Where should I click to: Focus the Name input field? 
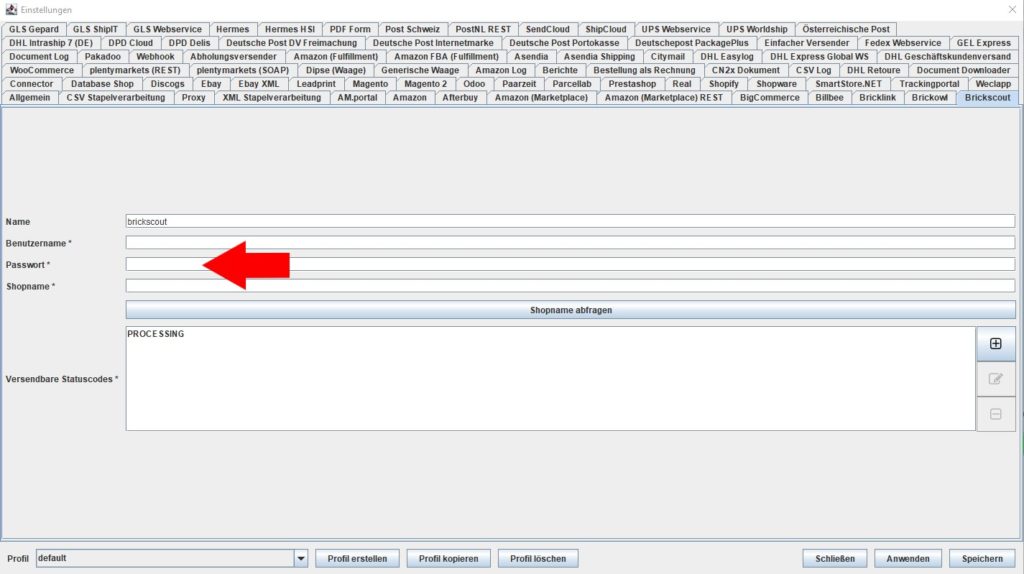(x=570, y=221)
